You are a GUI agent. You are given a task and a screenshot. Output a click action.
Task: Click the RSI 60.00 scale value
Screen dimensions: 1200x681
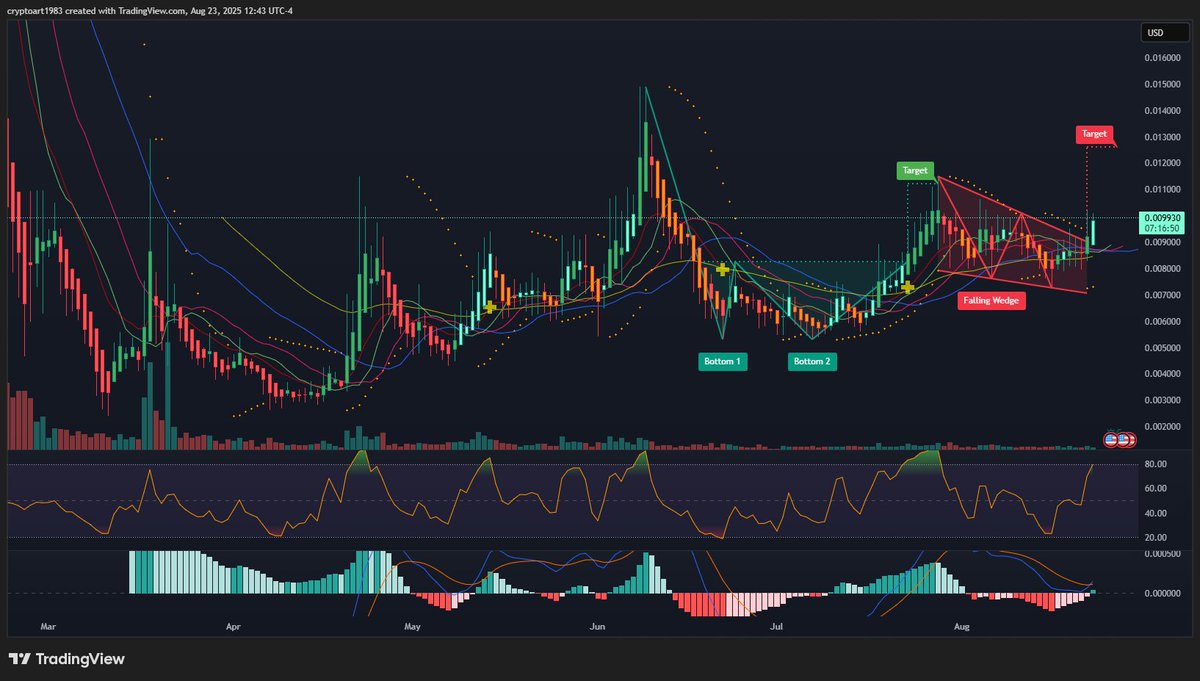[1157, 489]
